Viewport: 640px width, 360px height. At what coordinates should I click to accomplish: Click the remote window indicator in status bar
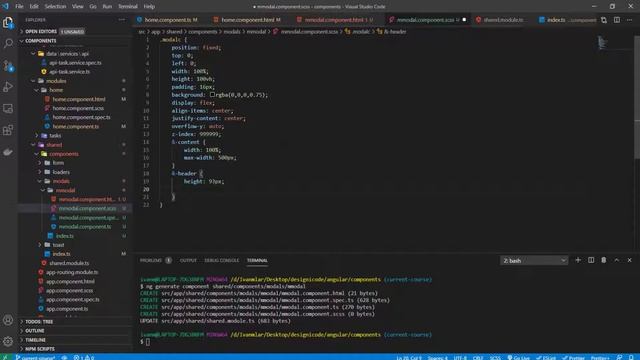(5, 357)
